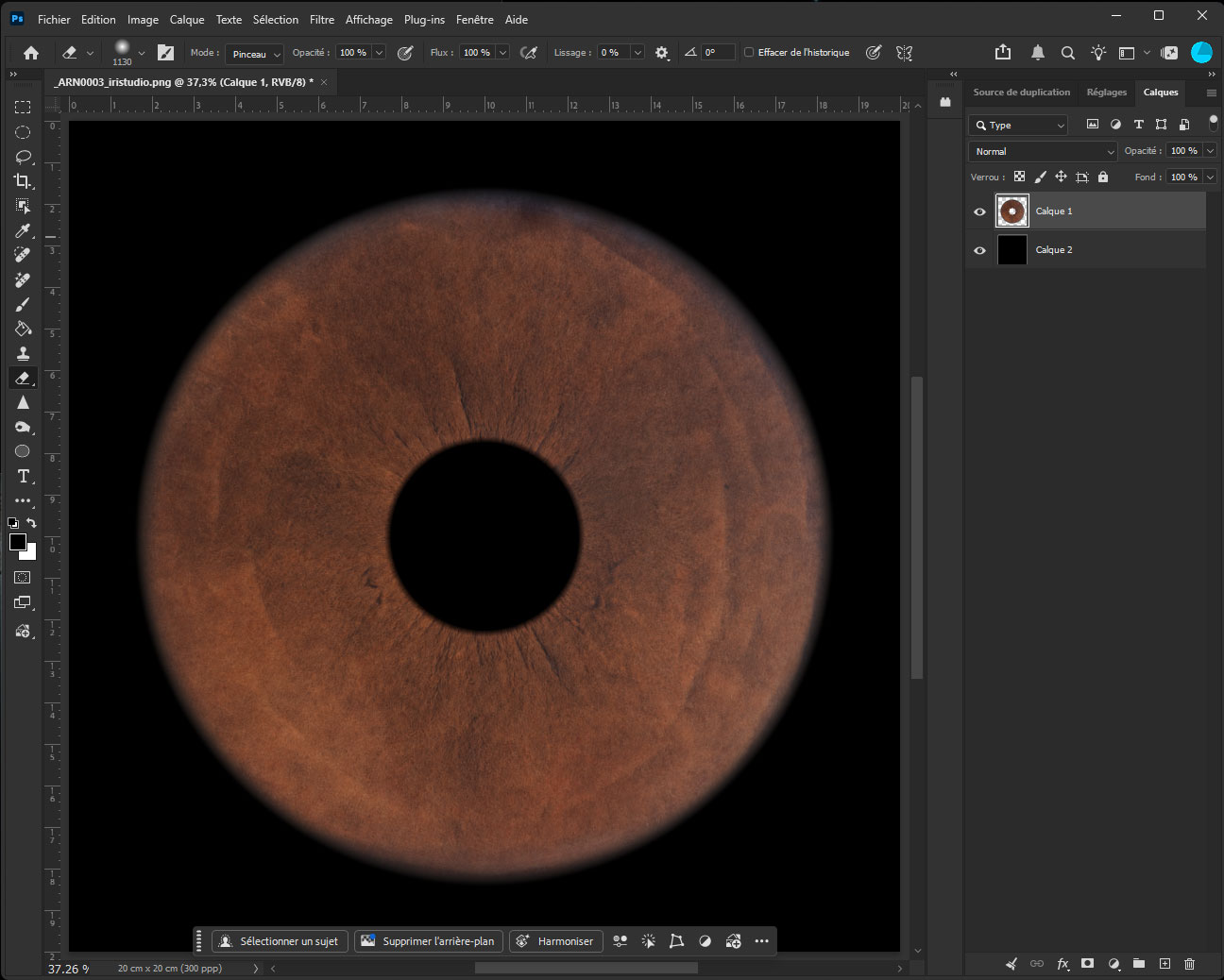
Task: Select the Paint Bucket tool
Action: pos(23,329)
